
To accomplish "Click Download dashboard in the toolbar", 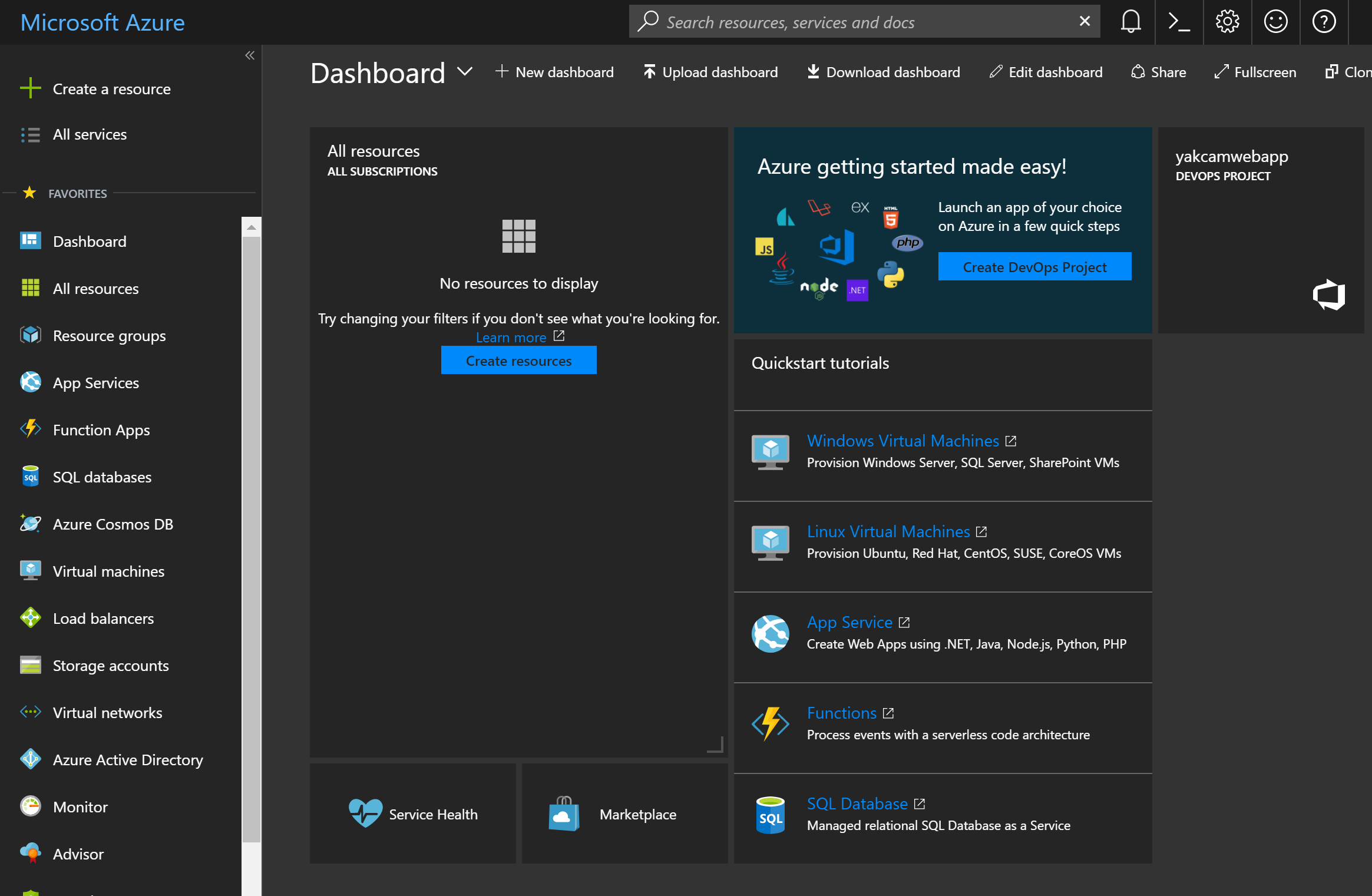I will point(884,72).
